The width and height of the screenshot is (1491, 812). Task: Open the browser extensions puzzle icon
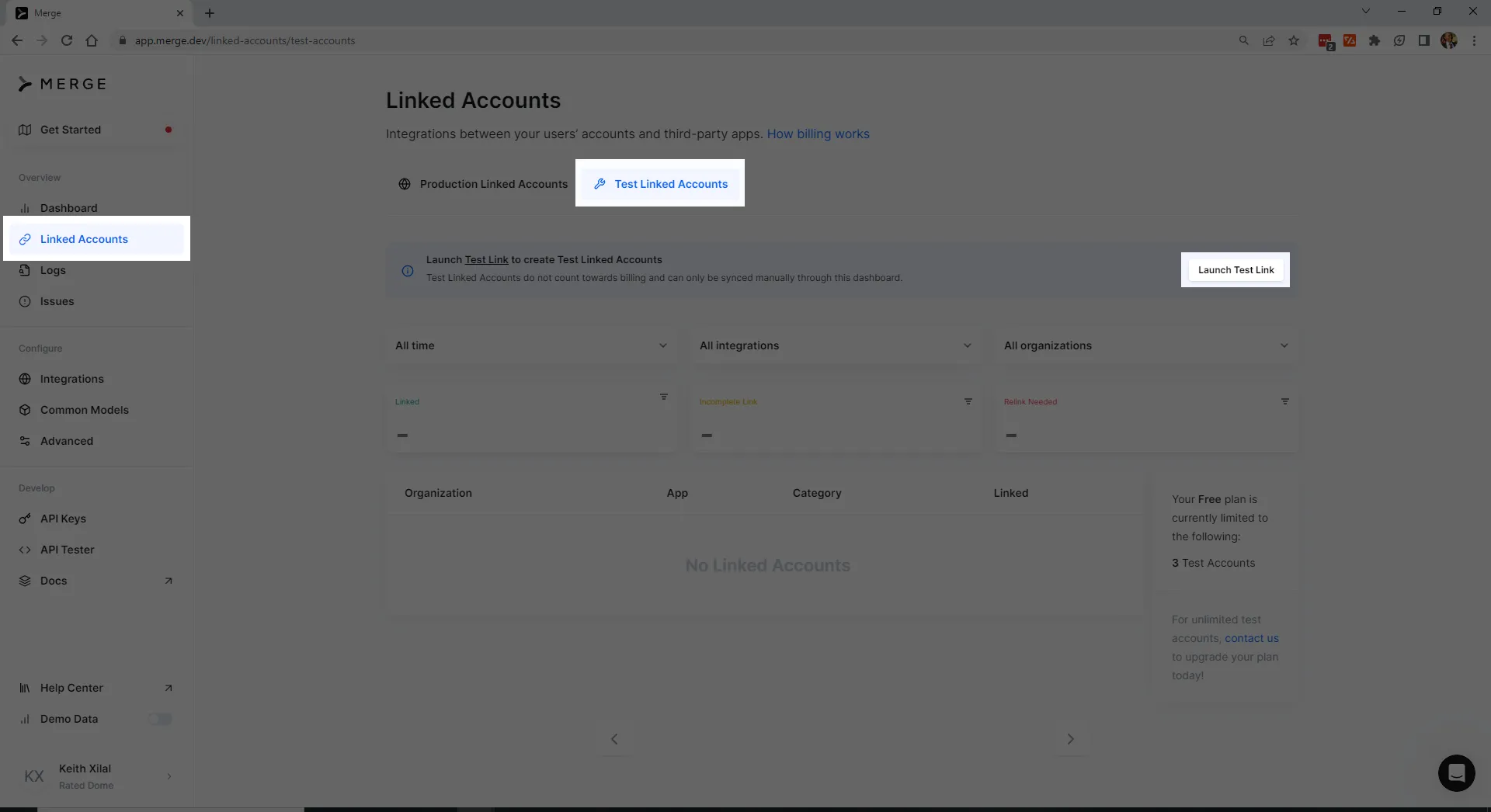[1375, 40]
